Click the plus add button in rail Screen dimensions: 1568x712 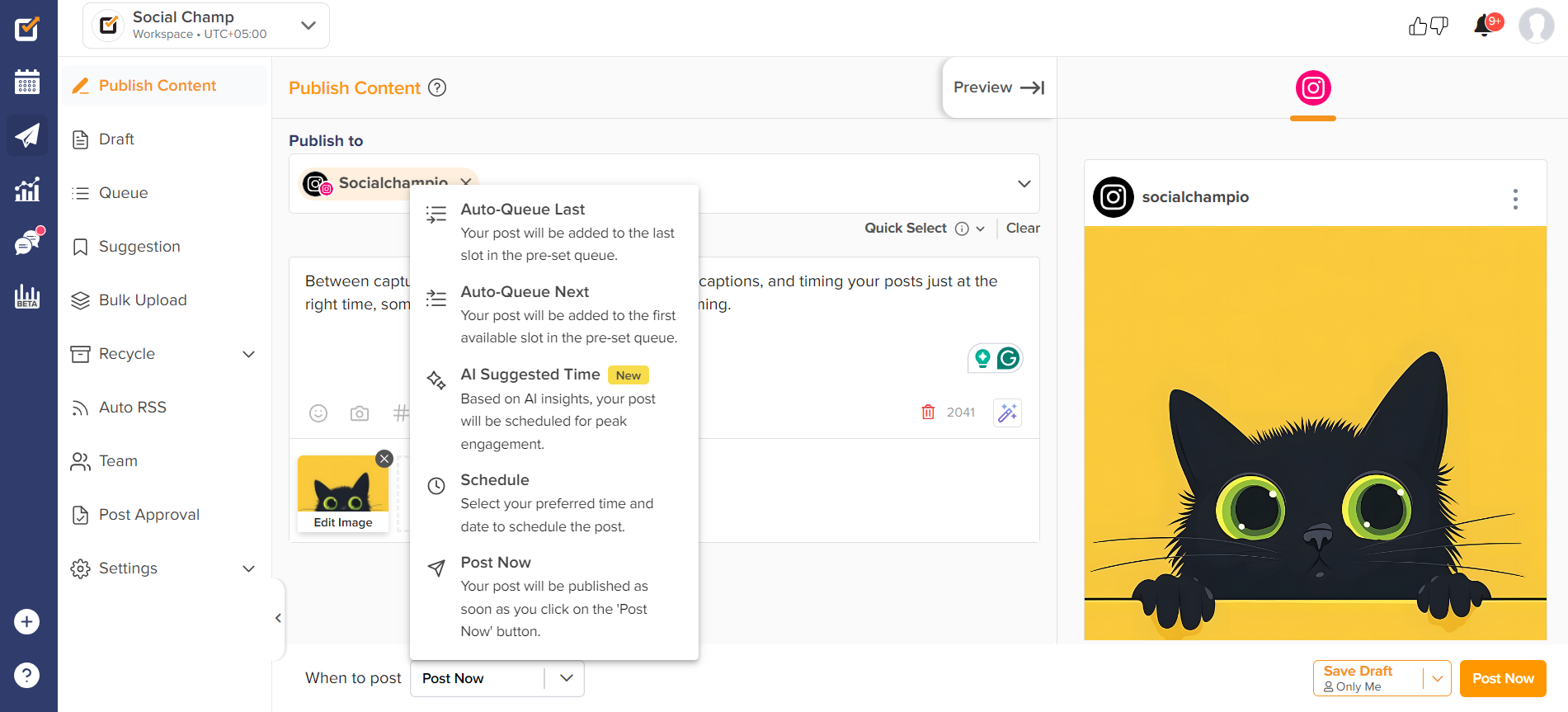pyautogui.click(x=26, y=621)
